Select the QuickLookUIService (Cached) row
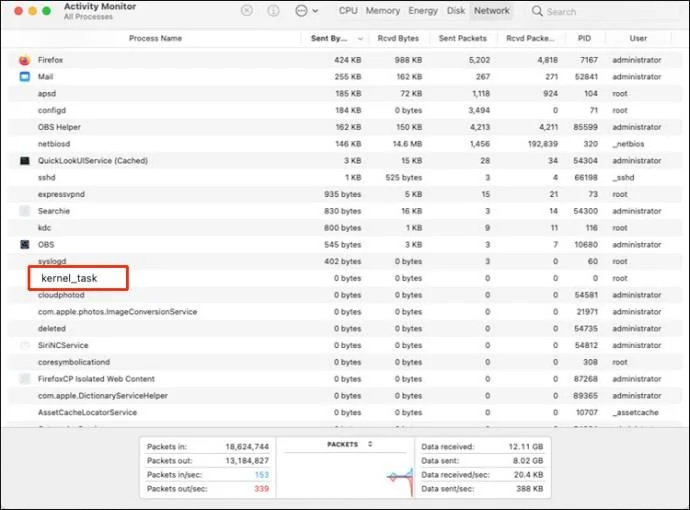The image size is (690, 510). point(345,161)
